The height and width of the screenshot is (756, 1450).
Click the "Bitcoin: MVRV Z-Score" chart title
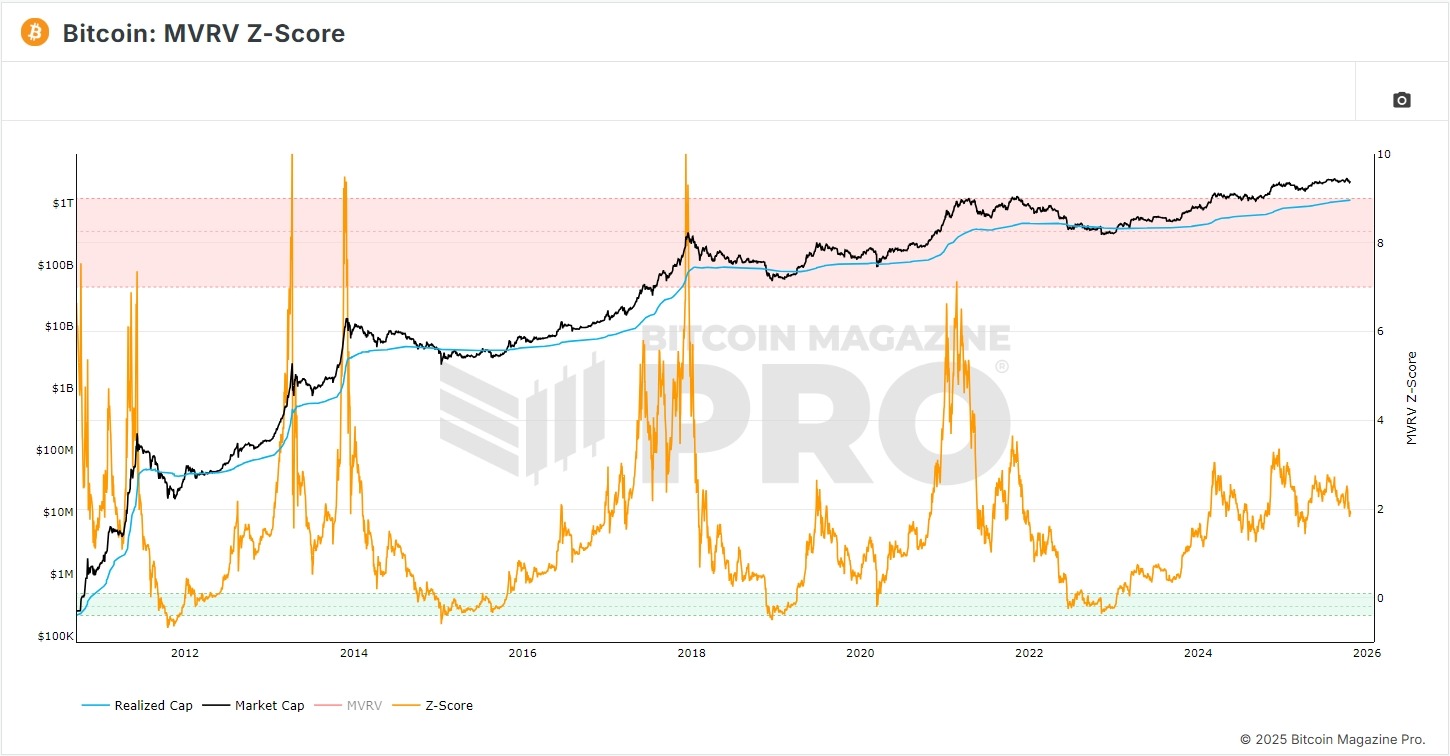203,33
